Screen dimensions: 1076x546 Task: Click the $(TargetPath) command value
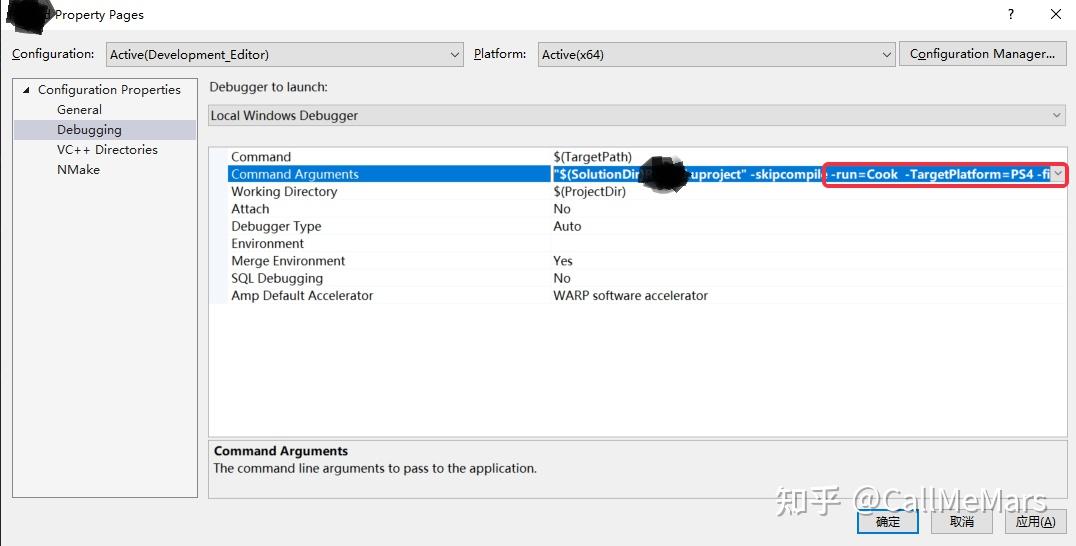click(592, 156)
